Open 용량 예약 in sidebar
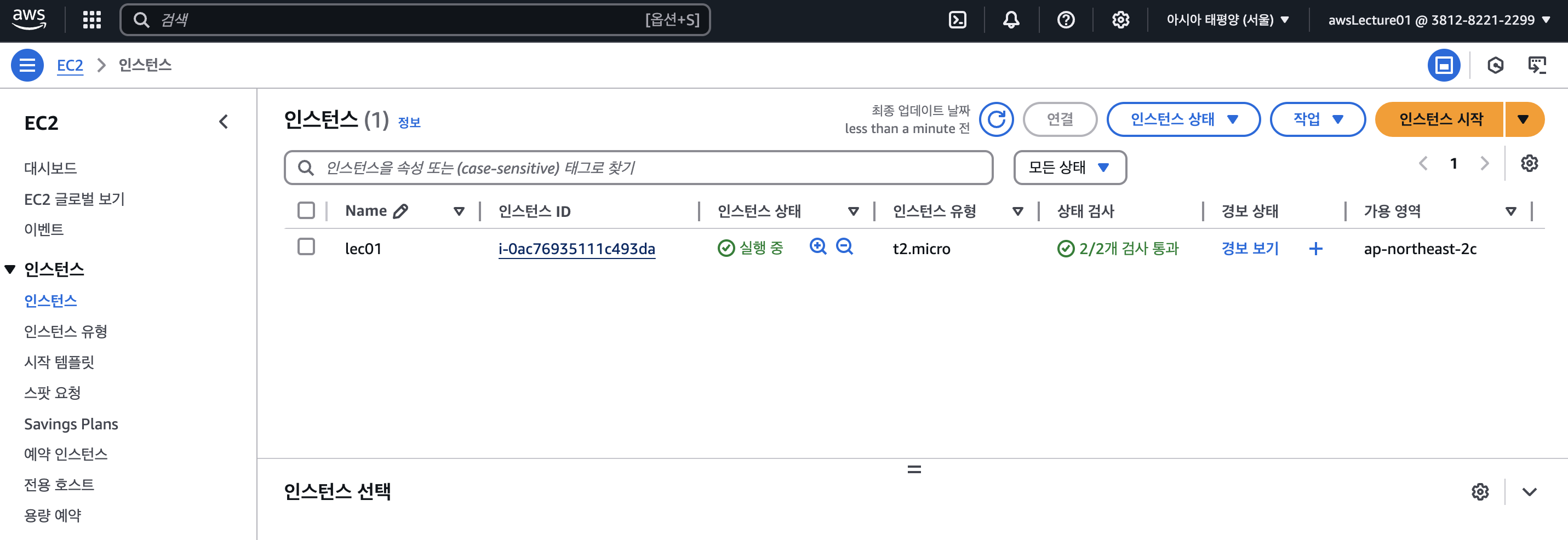This screenshot has height=540, width=1568. click(53, 515)
